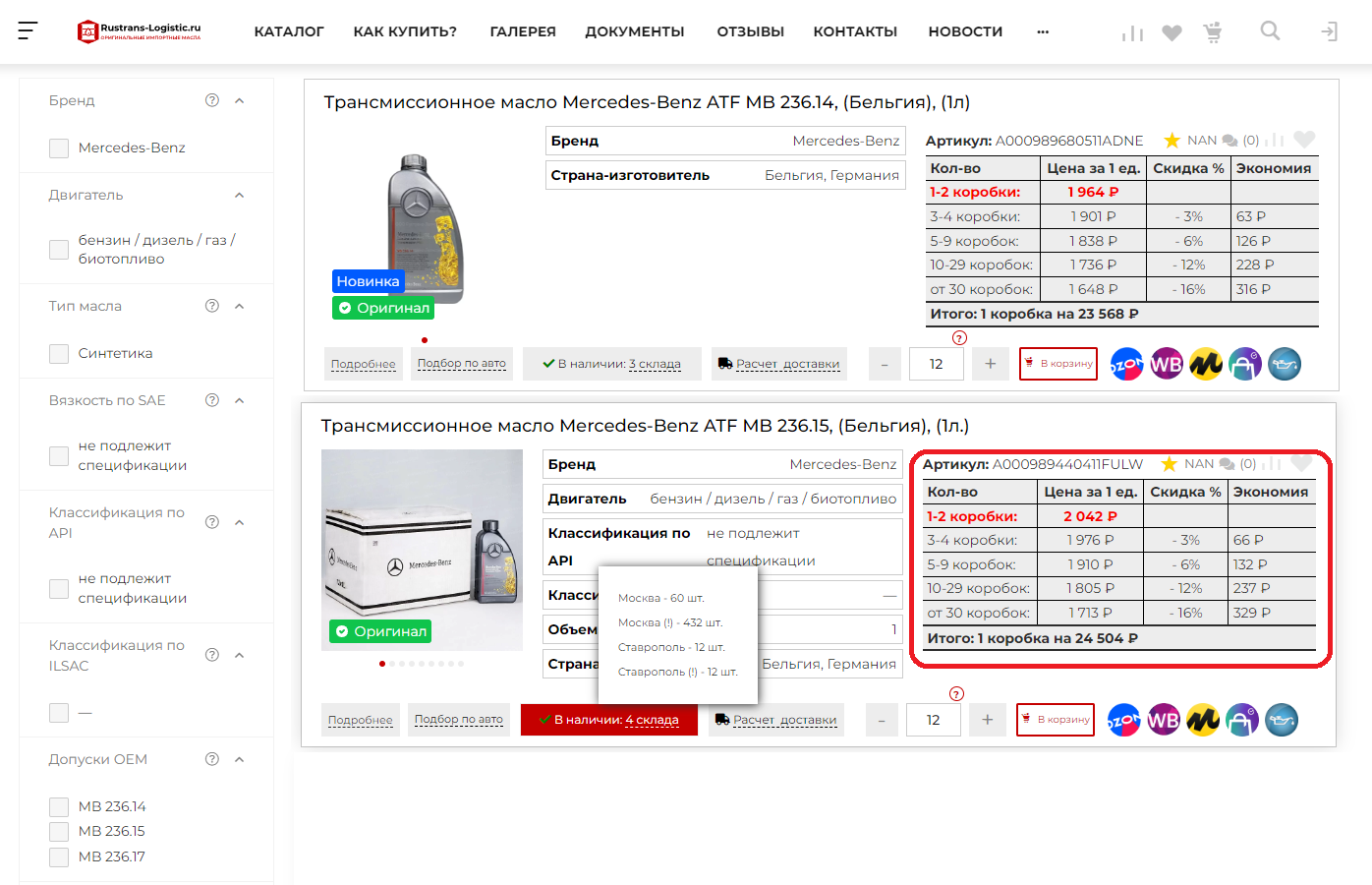Open the ГАЛЕРЕЯ menu item
Image resolution: width=1372 pixels, height=885 pixels.
(x=523, y=31)
